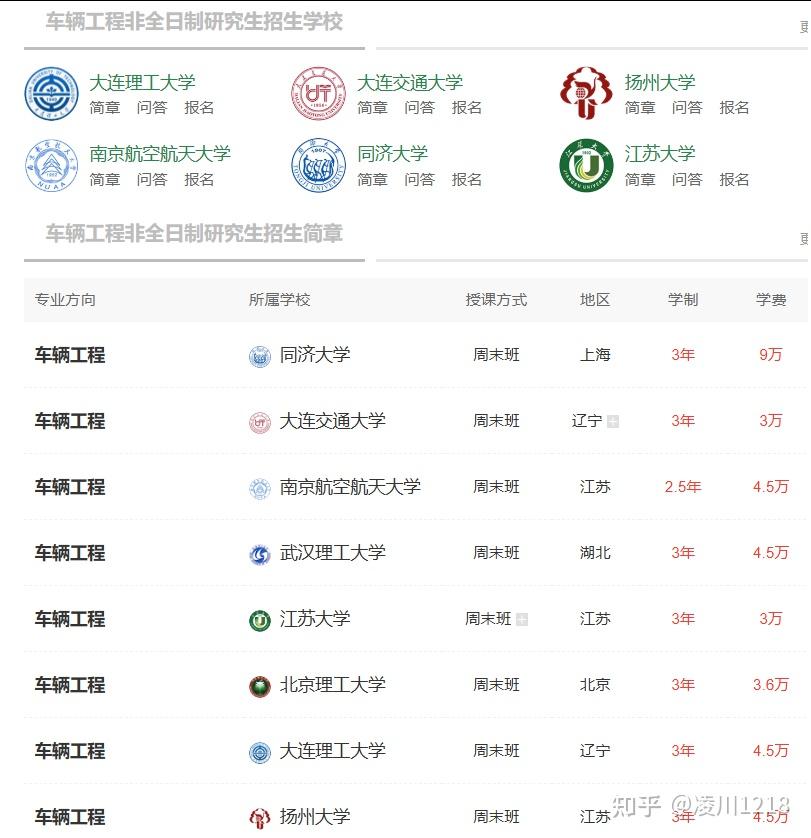Click small 大连交通大学 logo in table
Image resolution: width=811 pixels, height=838 pixels.
260,423
